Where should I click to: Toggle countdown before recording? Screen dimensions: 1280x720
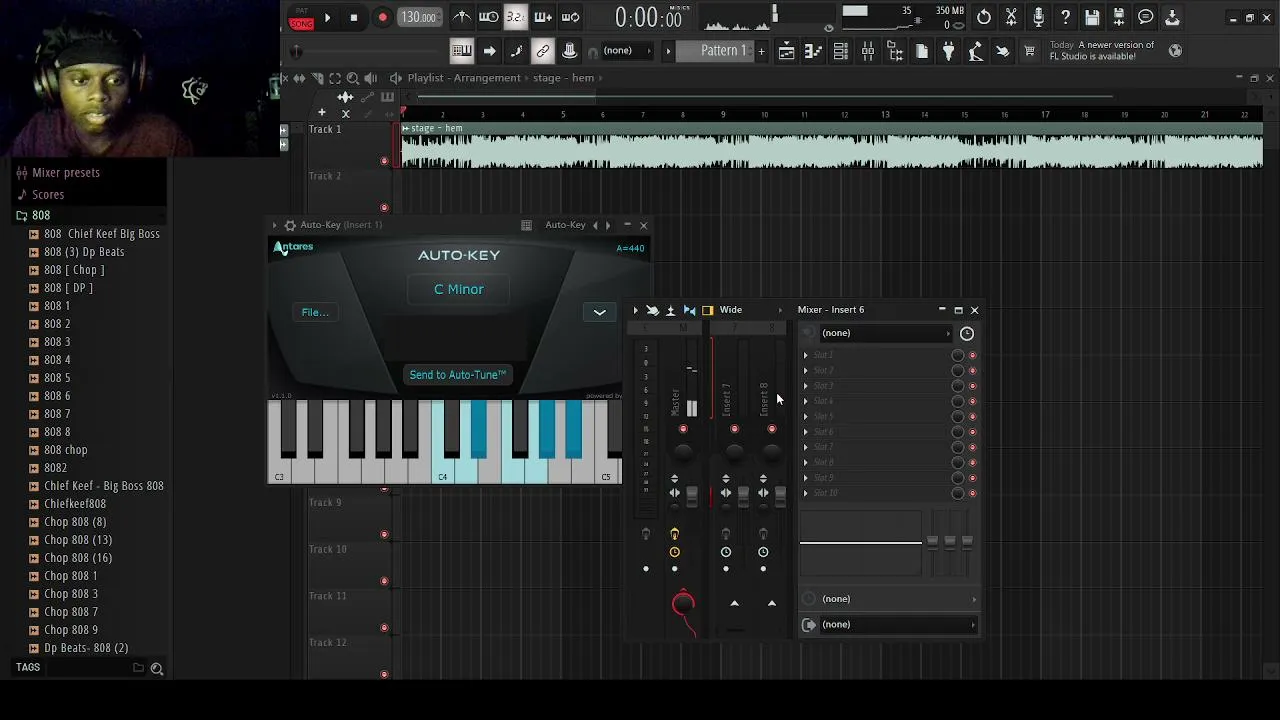516,17
